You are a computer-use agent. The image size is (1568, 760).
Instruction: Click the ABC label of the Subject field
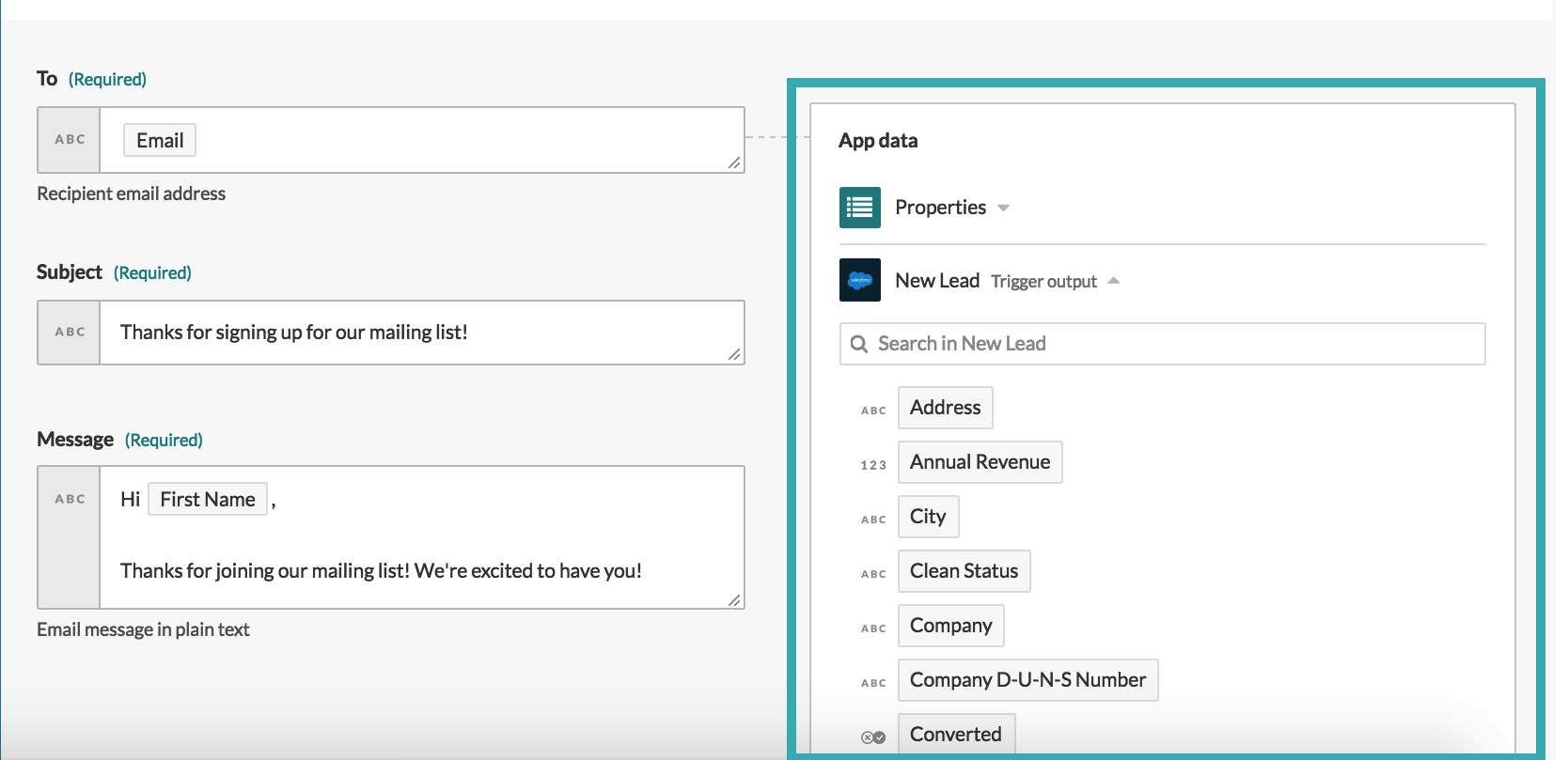tap(70, 333)
